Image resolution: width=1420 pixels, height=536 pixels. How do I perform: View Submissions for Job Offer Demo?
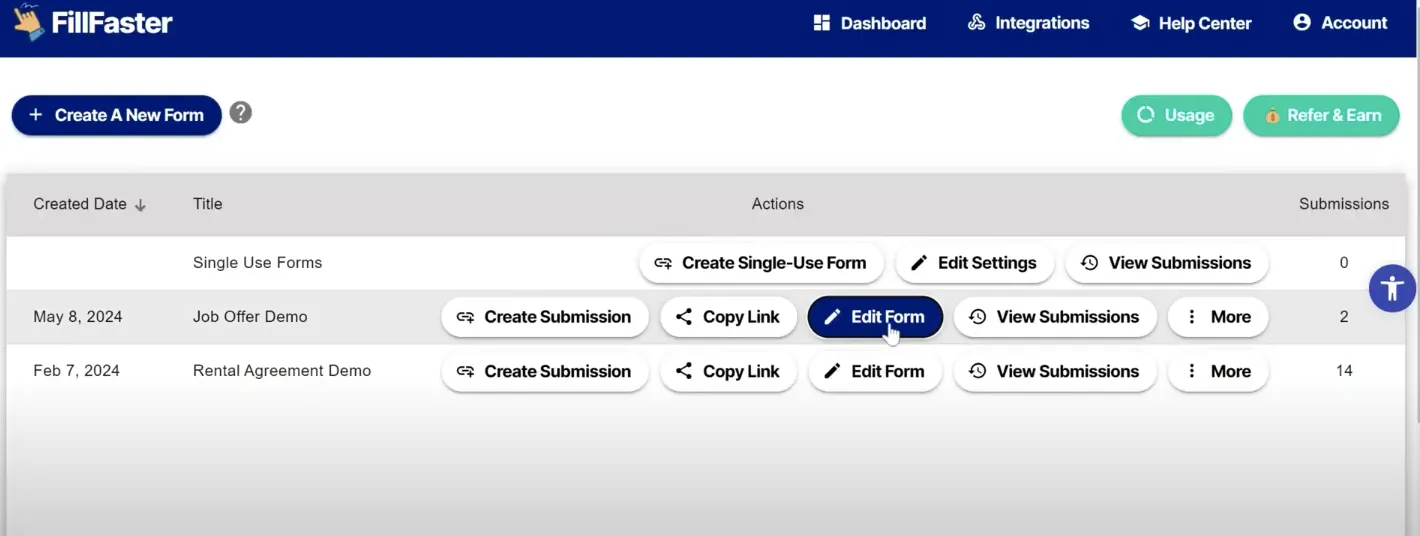point(1055,317)
